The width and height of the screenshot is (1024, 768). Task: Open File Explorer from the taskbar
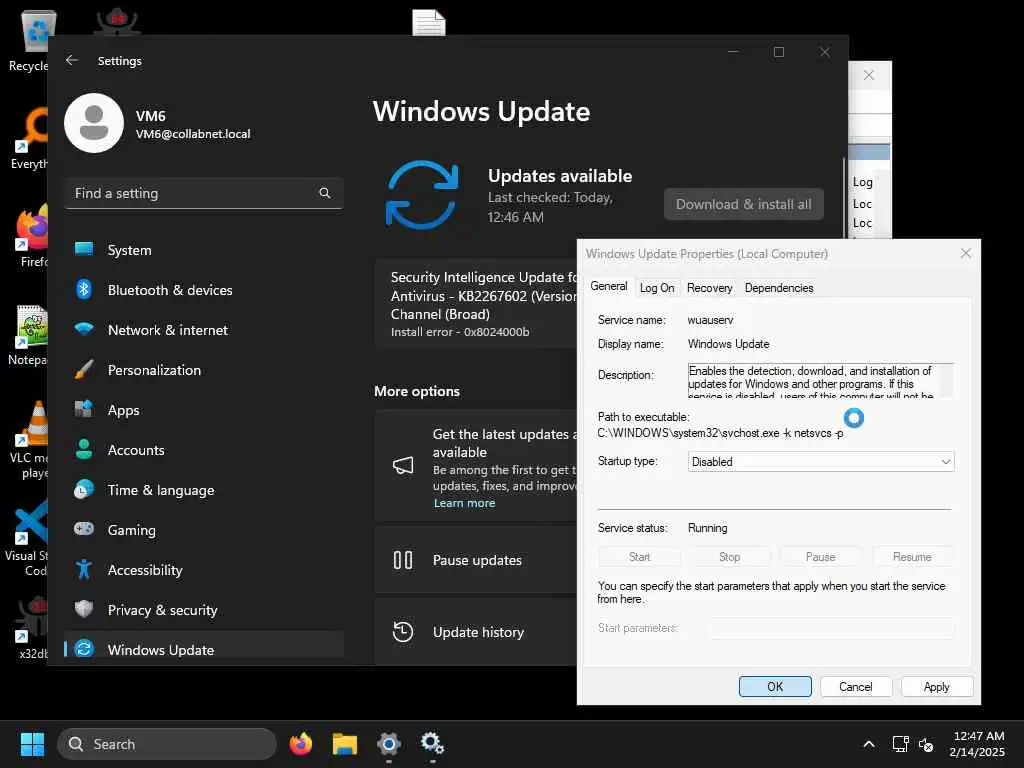pos(345,744)
